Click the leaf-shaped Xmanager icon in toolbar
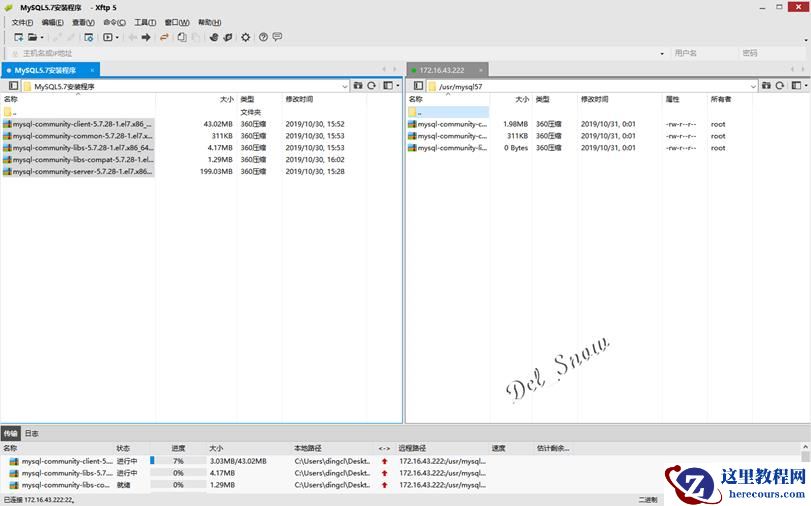 228,37
